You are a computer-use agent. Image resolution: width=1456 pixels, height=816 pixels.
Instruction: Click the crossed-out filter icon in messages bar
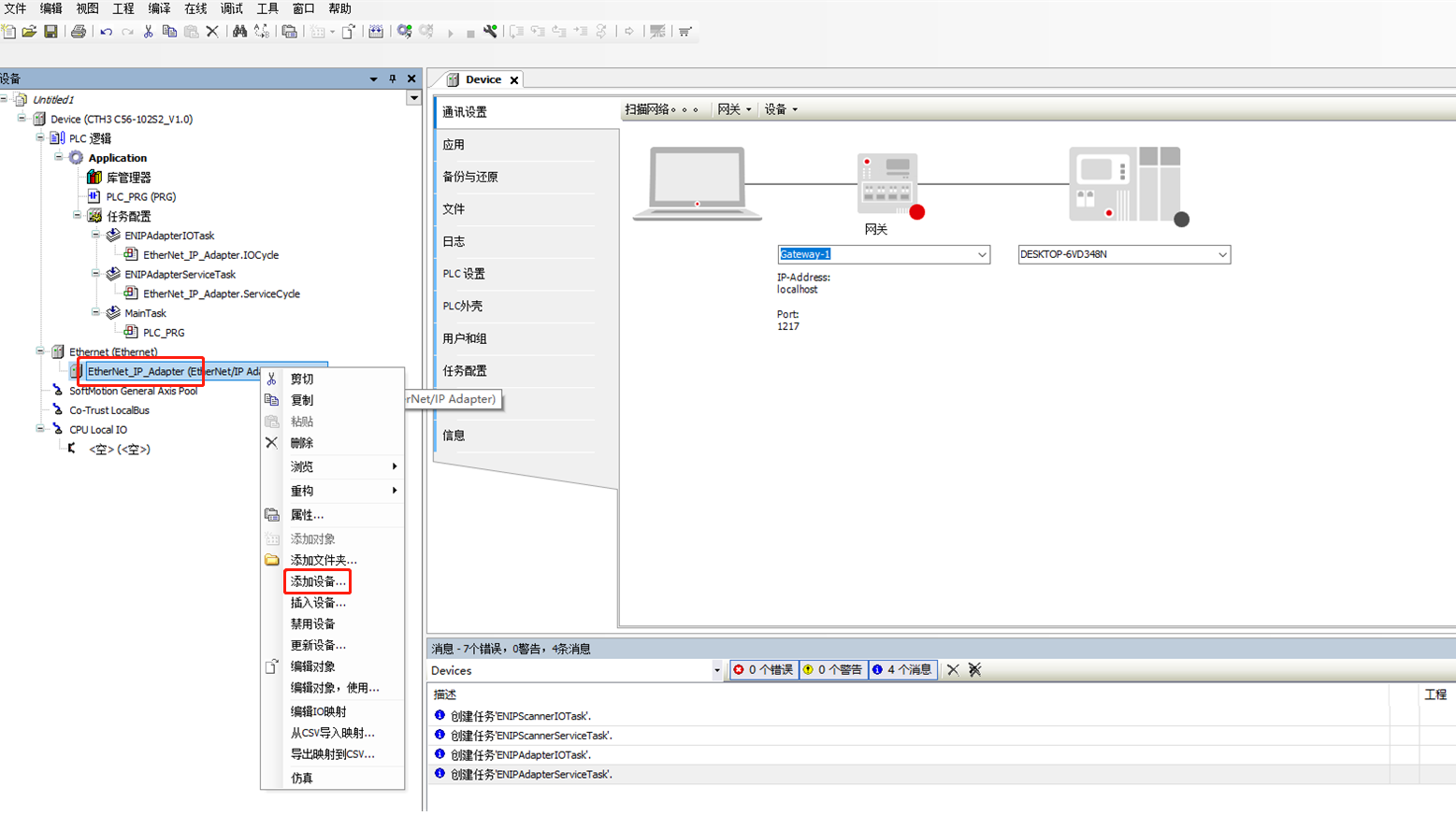[x=974, y=669]
